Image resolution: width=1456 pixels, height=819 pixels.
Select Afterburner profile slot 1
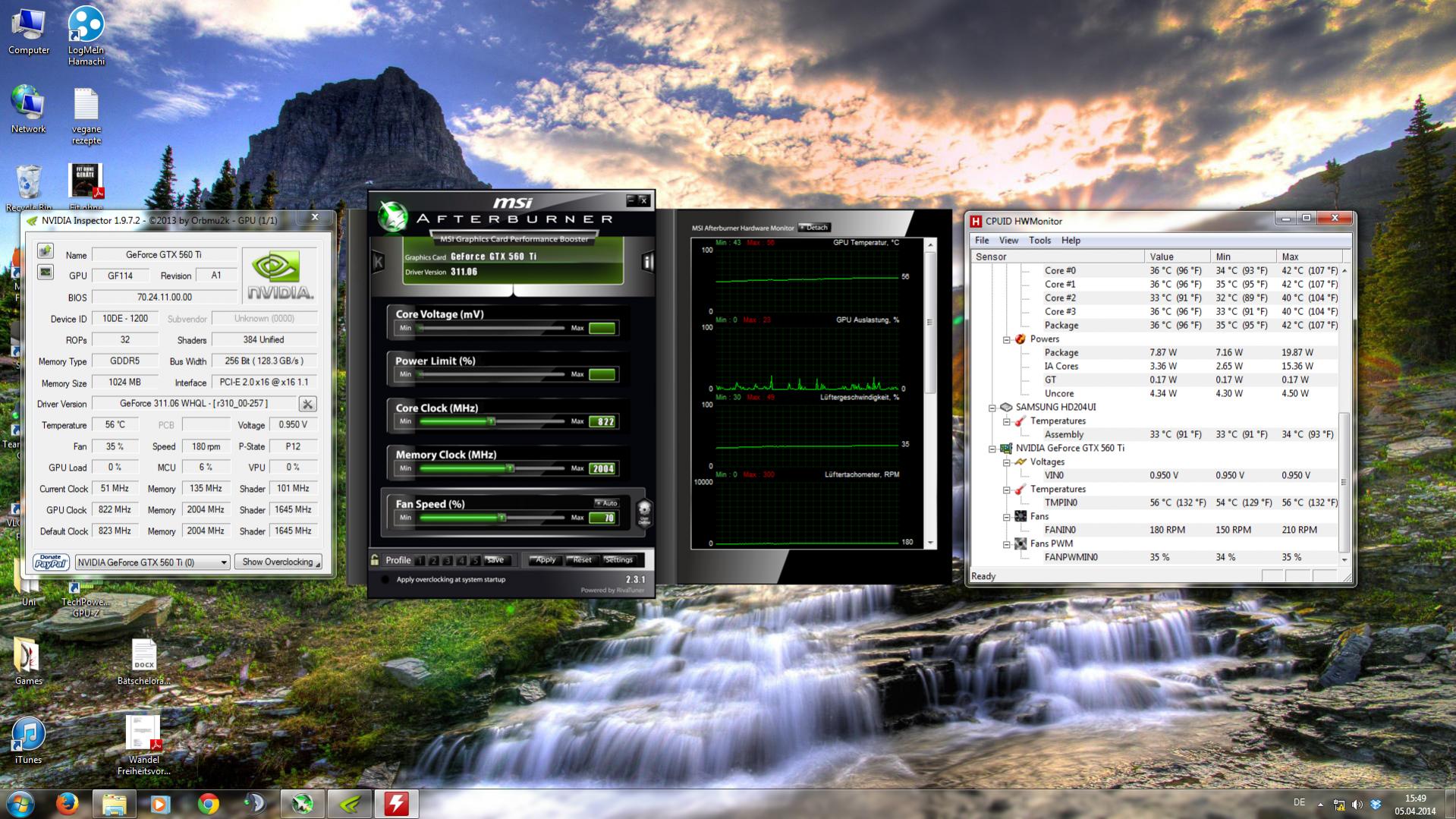[420, 561]
